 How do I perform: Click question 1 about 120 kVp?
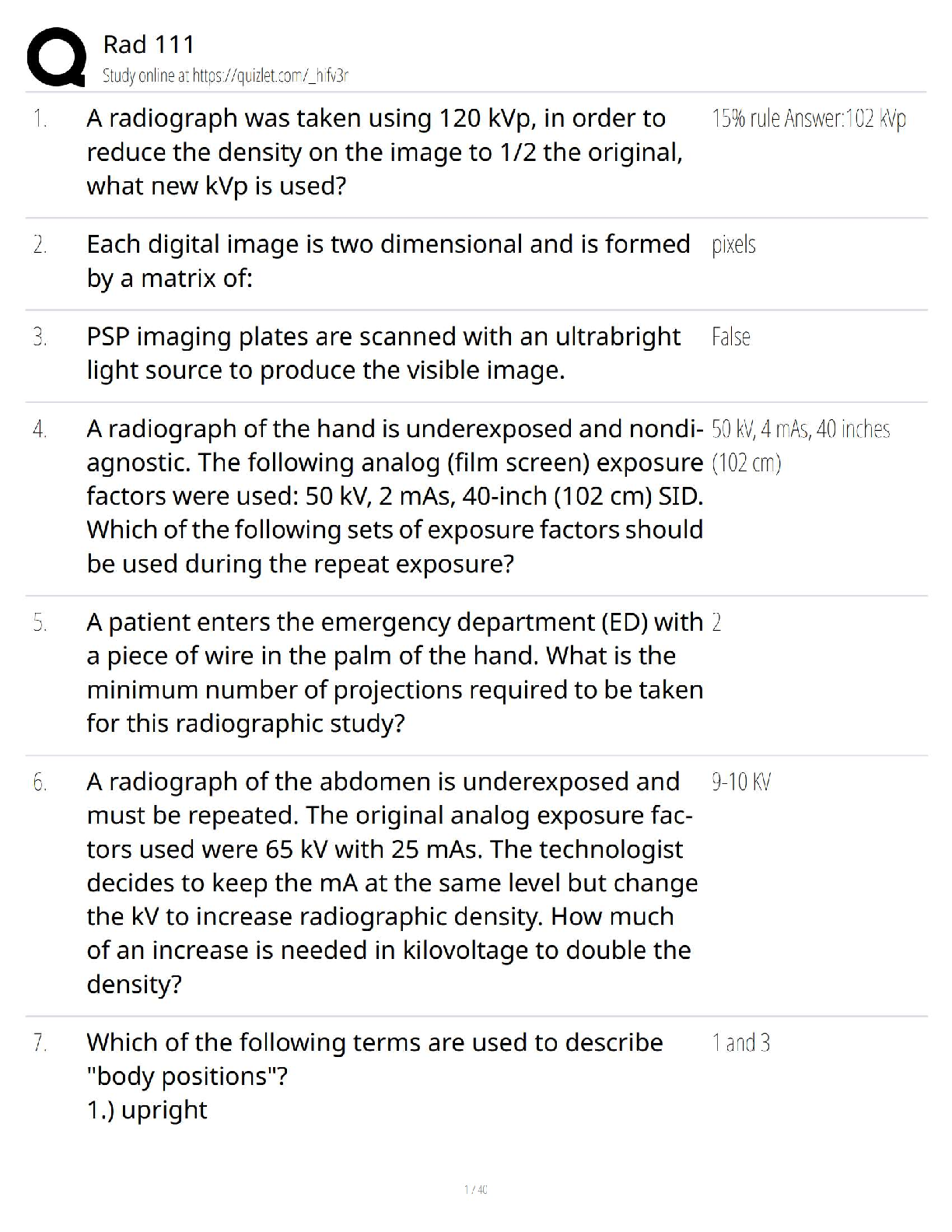pyautogui.click(x=384, y=152)
